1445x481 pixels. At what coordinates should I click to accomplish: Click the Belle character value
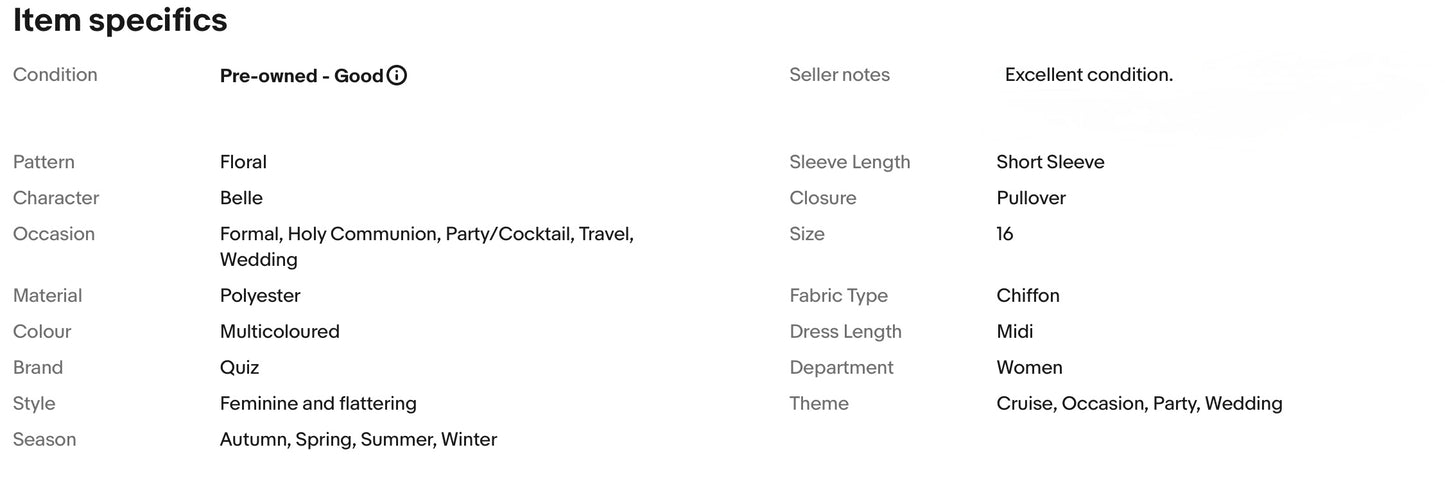click(241, 198)
